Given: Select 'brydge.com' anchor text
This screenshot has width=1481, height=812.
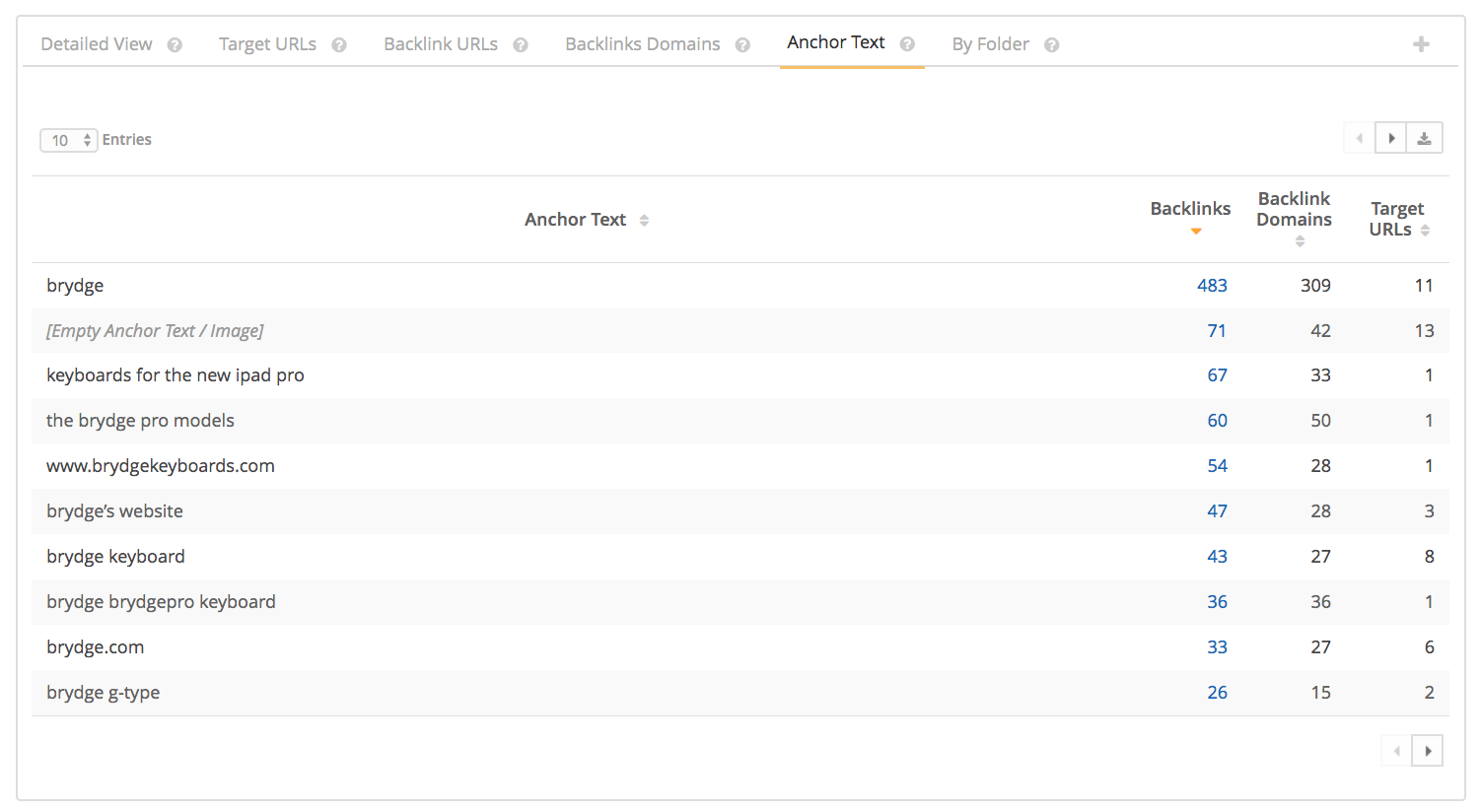Looking at the screenshot, I should [95, 647].
